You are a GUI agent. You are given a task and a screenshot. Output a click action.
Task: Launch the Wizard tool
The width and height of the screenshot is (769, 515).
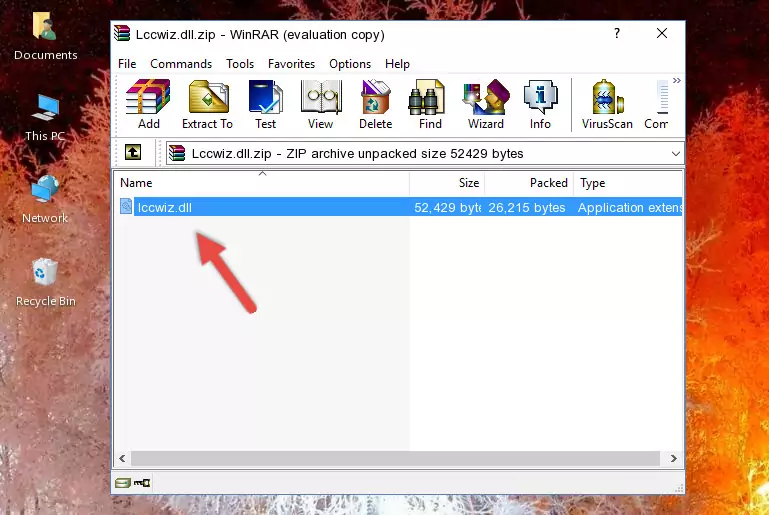[x=486, y=104]
